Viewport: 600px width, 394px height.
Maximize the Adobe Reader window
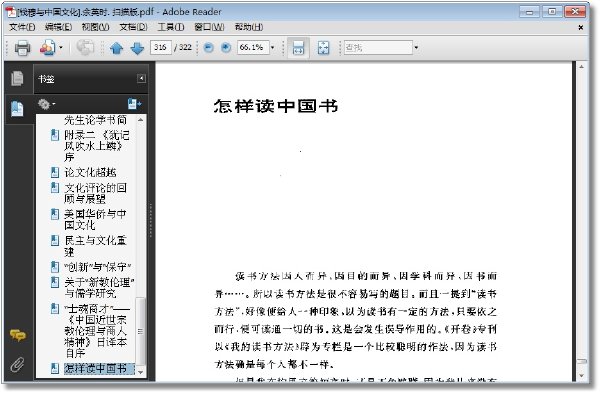[x=551, y=11]
